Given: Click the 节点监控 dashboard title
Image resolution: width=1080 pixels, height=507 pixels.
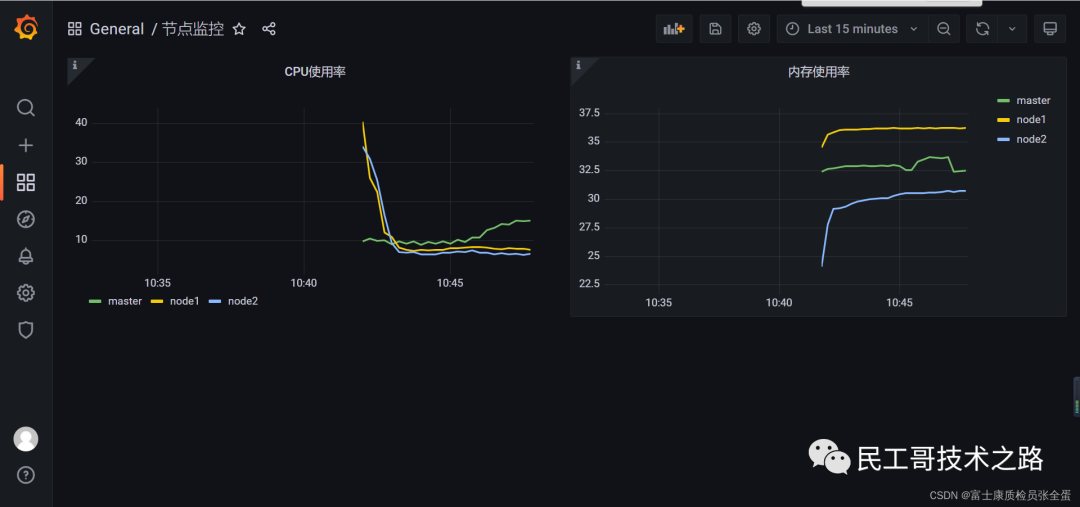Looking at the screenshot, I should pos(193,29).
